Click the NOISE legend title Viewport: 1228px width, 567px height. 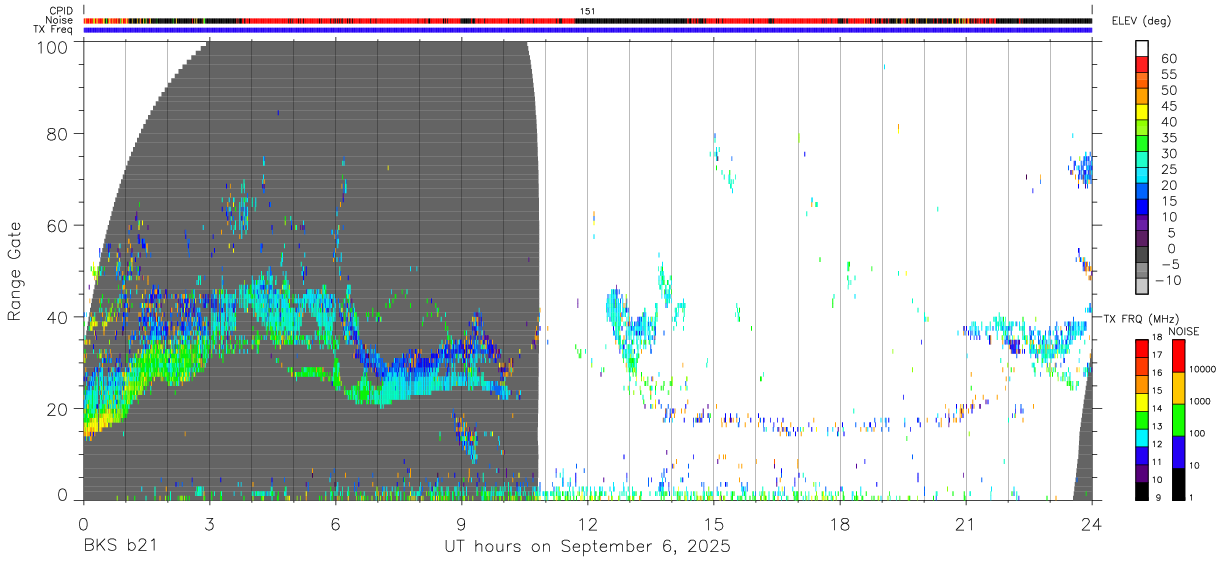(1186, 331)
